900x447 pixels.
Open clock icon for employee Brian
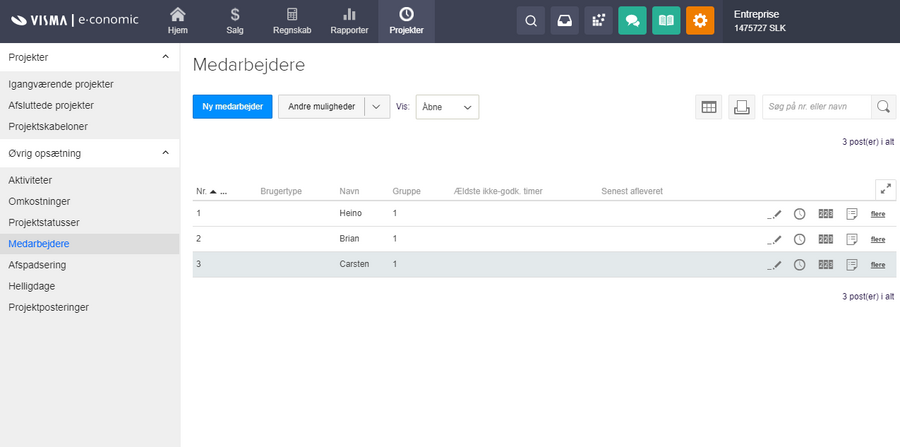click(x=799, y=239)
